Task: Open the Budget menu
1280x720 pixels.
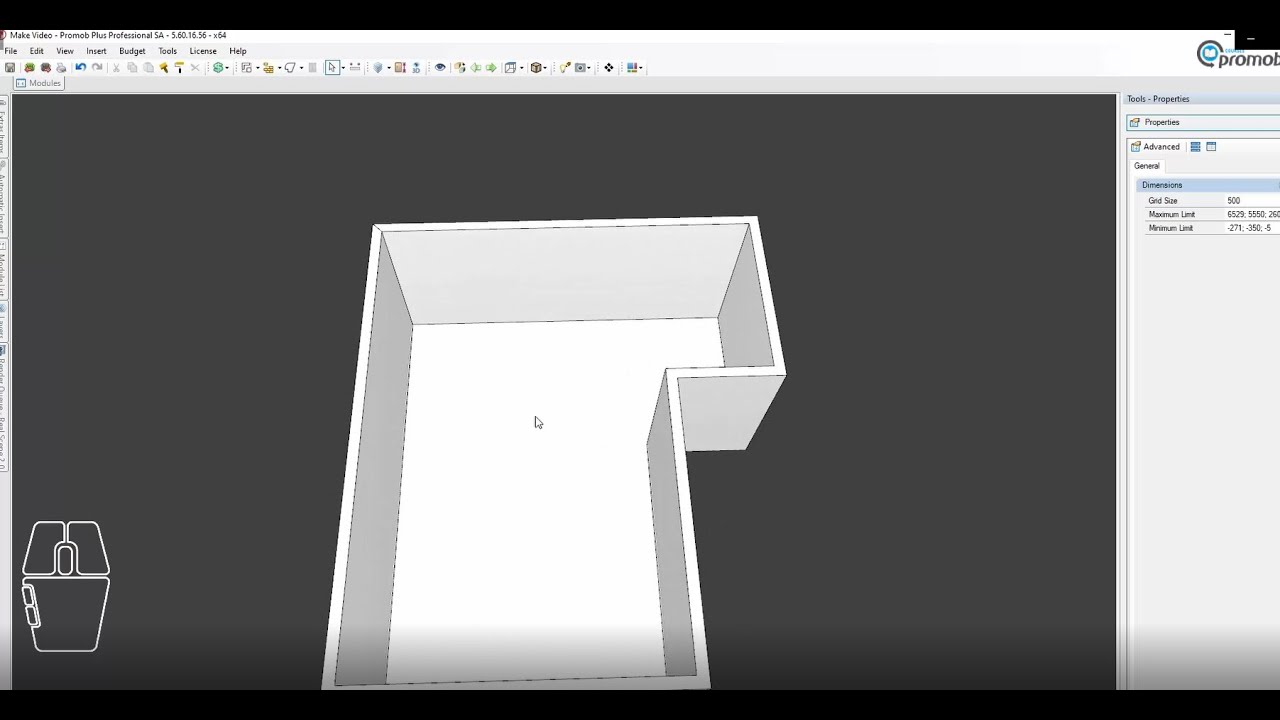Action: 132,51
